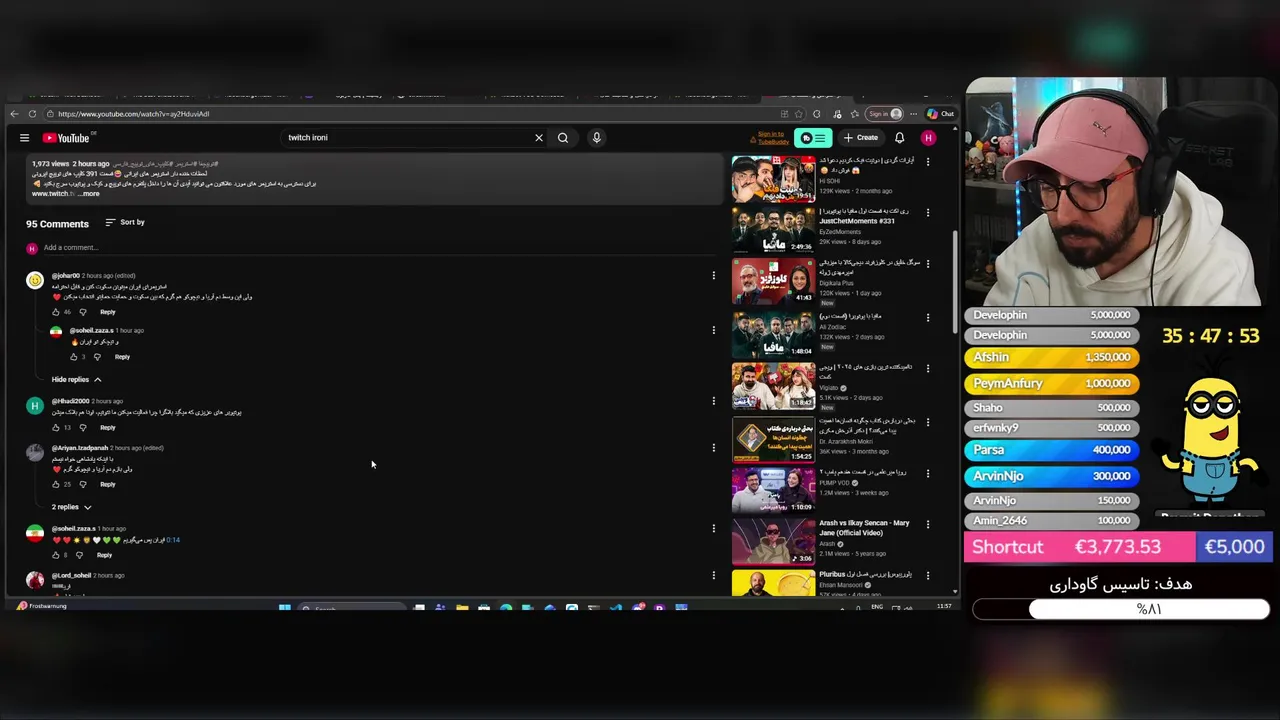
Task: Expand the 2 replies thread
Action: coord(71,507)
